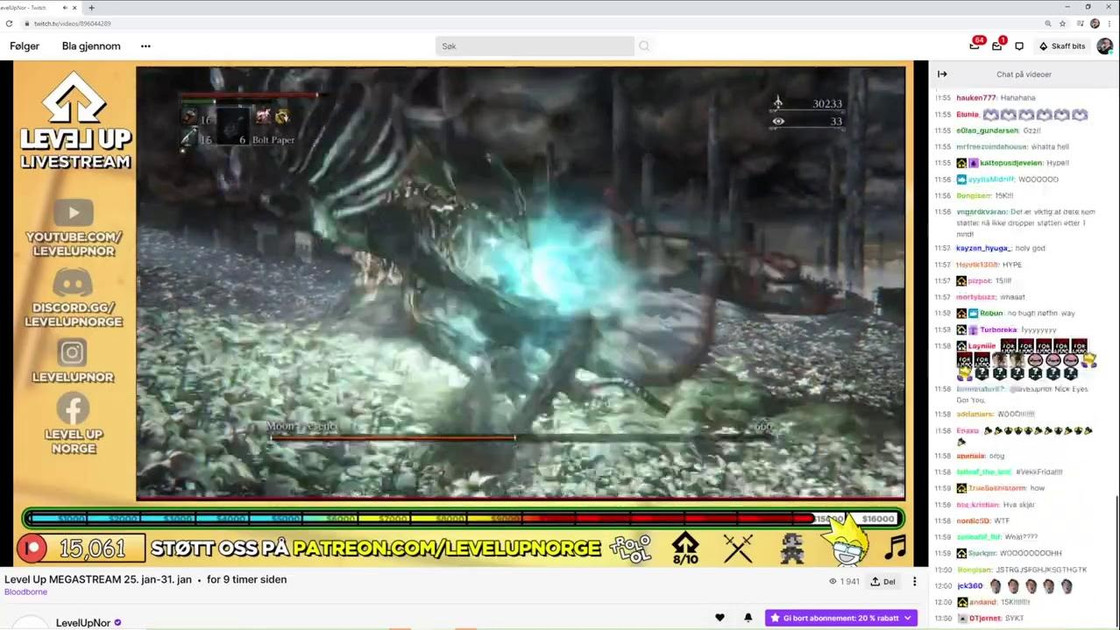
Task: Toggle the notification bell for LevelUpNor
Action: pyautogui.click(x=747, y=618)
